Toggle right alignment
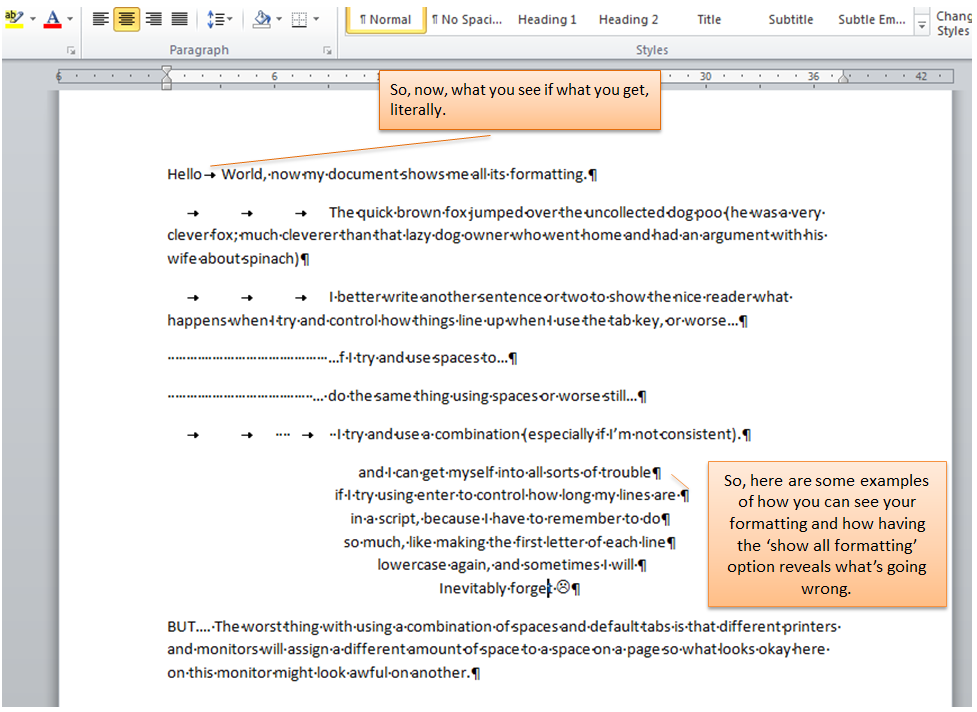This screenshot has height=712, width=977. click(x=152, y=18)
